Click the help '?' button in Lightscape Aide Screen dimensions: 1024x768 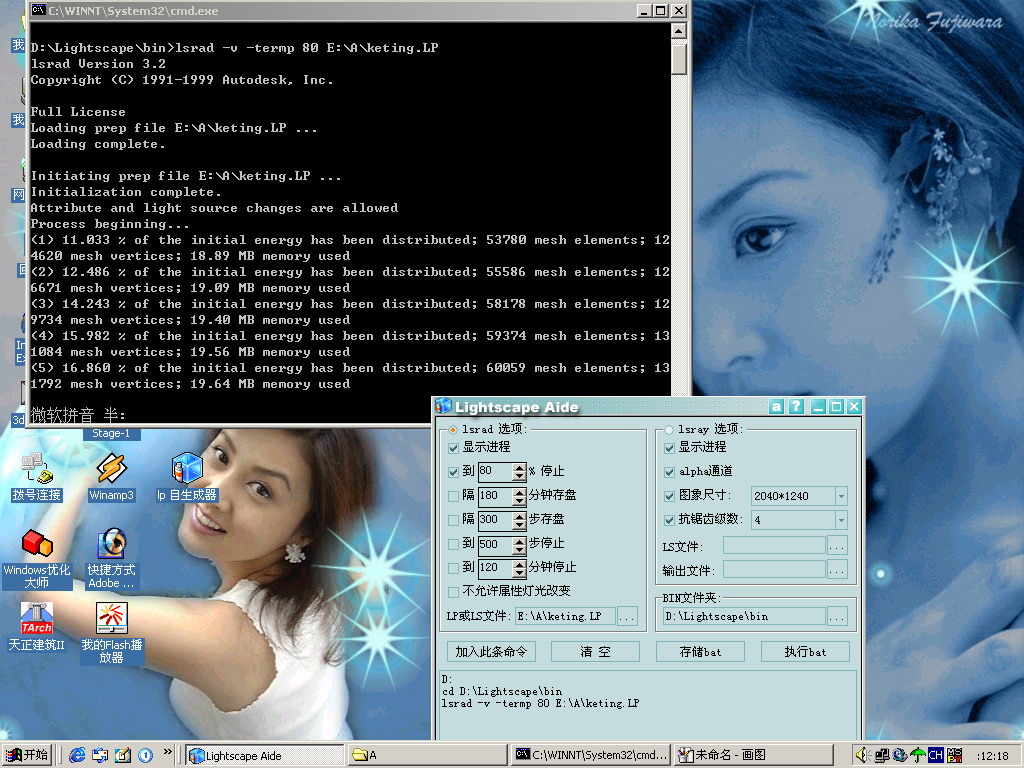point(796,407)
